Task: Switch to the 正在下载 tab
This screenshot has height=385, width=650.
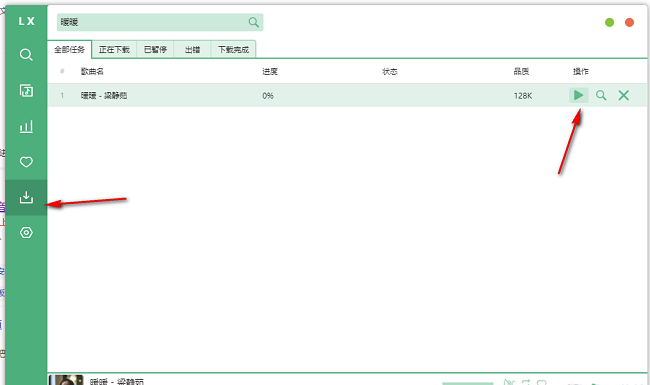Action: point(114,50)
